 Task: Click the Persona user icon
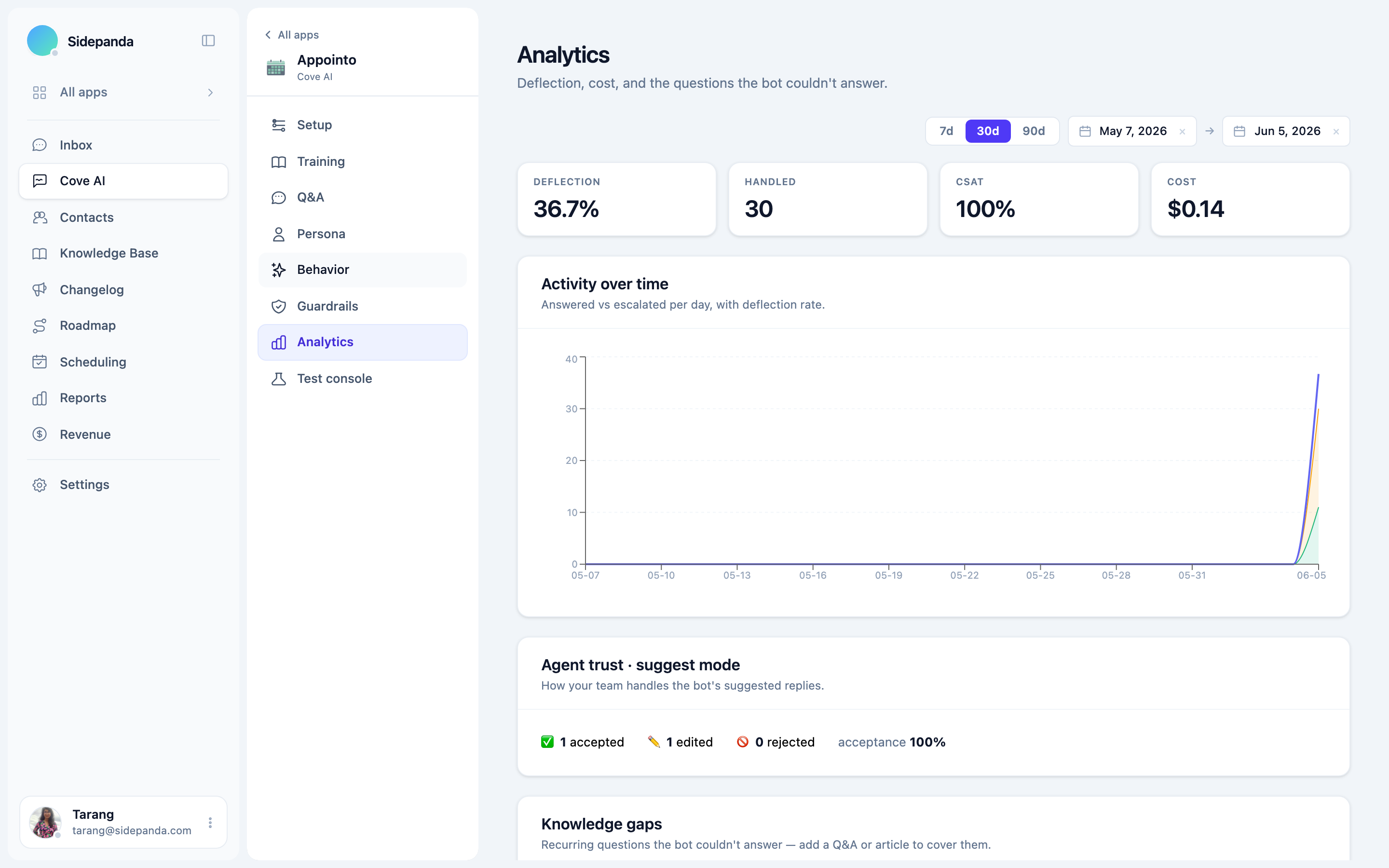tap(279, 234)
